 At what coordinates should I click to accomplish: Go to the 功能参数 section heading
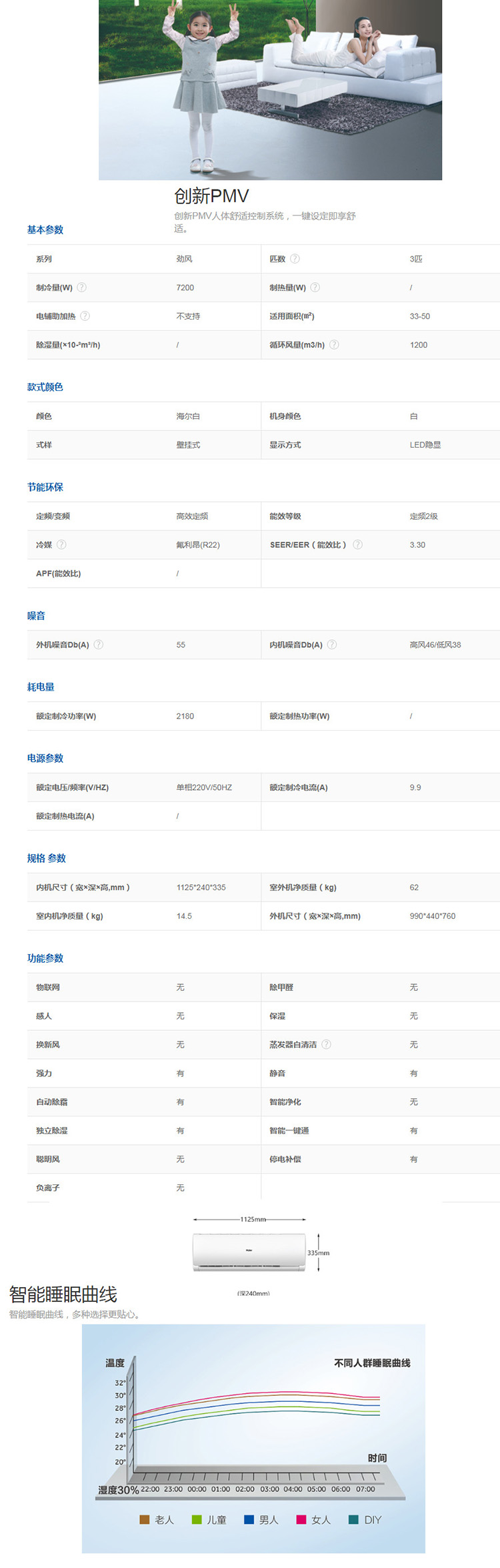click(x=45, y=958)
